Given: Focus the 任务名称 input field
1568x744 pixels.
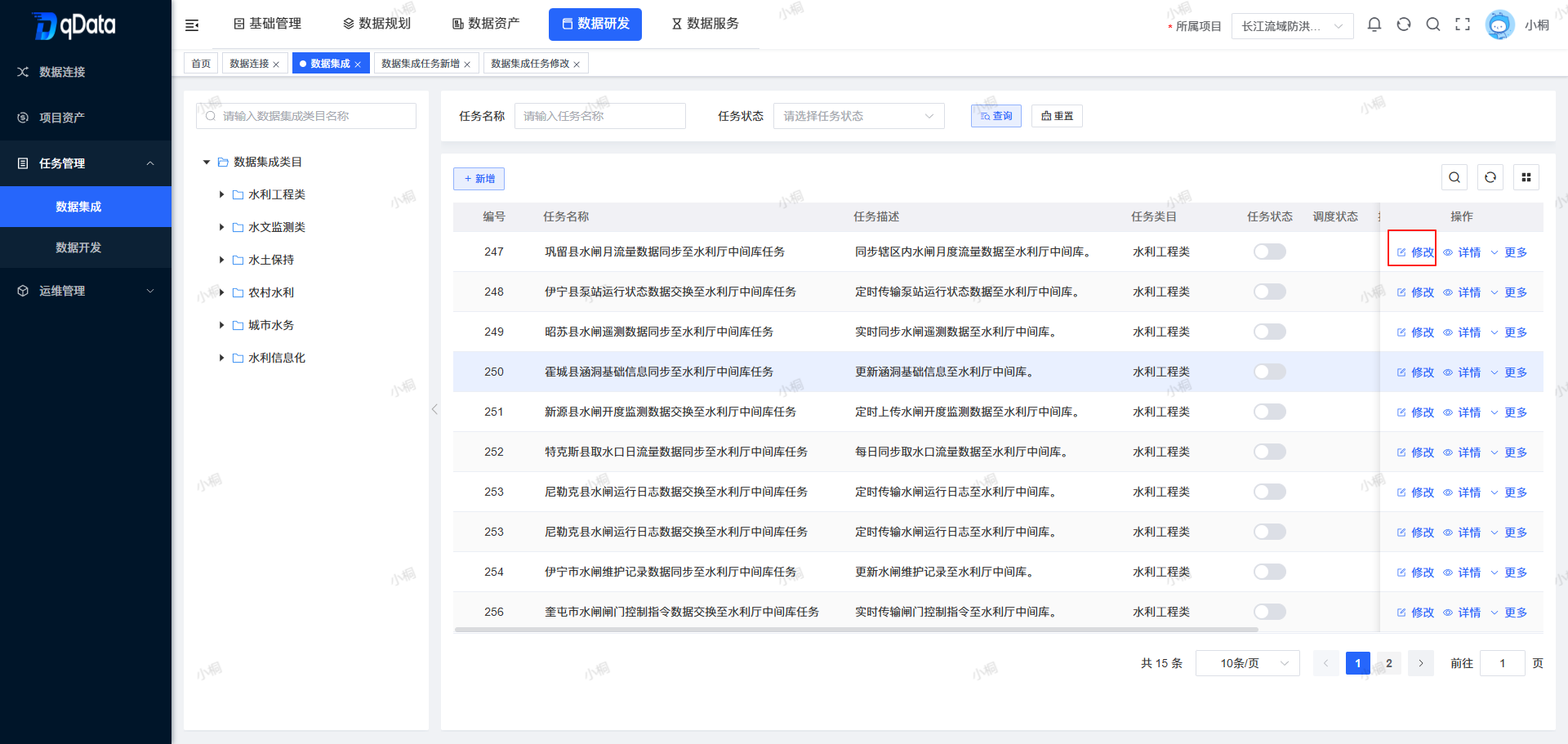Looking at the screenshot, I should [x=600, y=116].
